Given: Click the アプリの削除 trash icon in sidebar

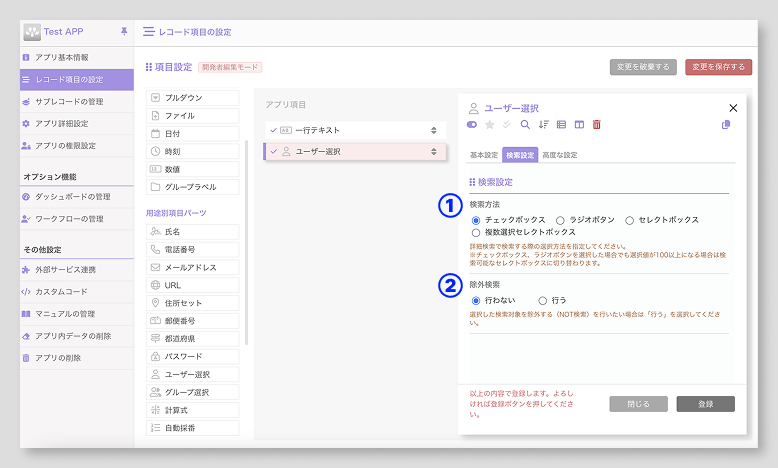Looking at the screenshot, I should pos(26,358).
